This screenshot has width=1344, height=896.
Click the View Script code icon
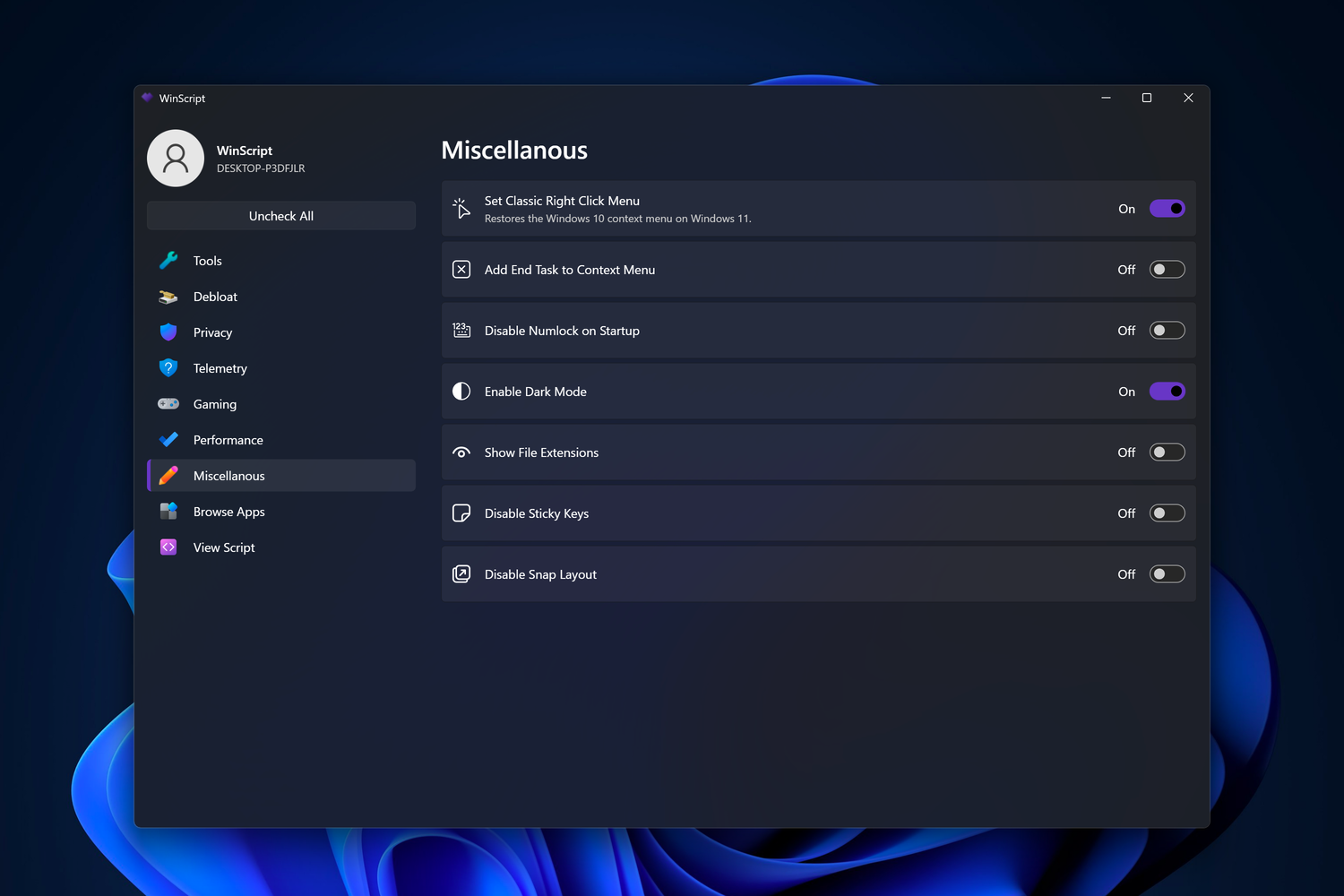tap(168, 547)
